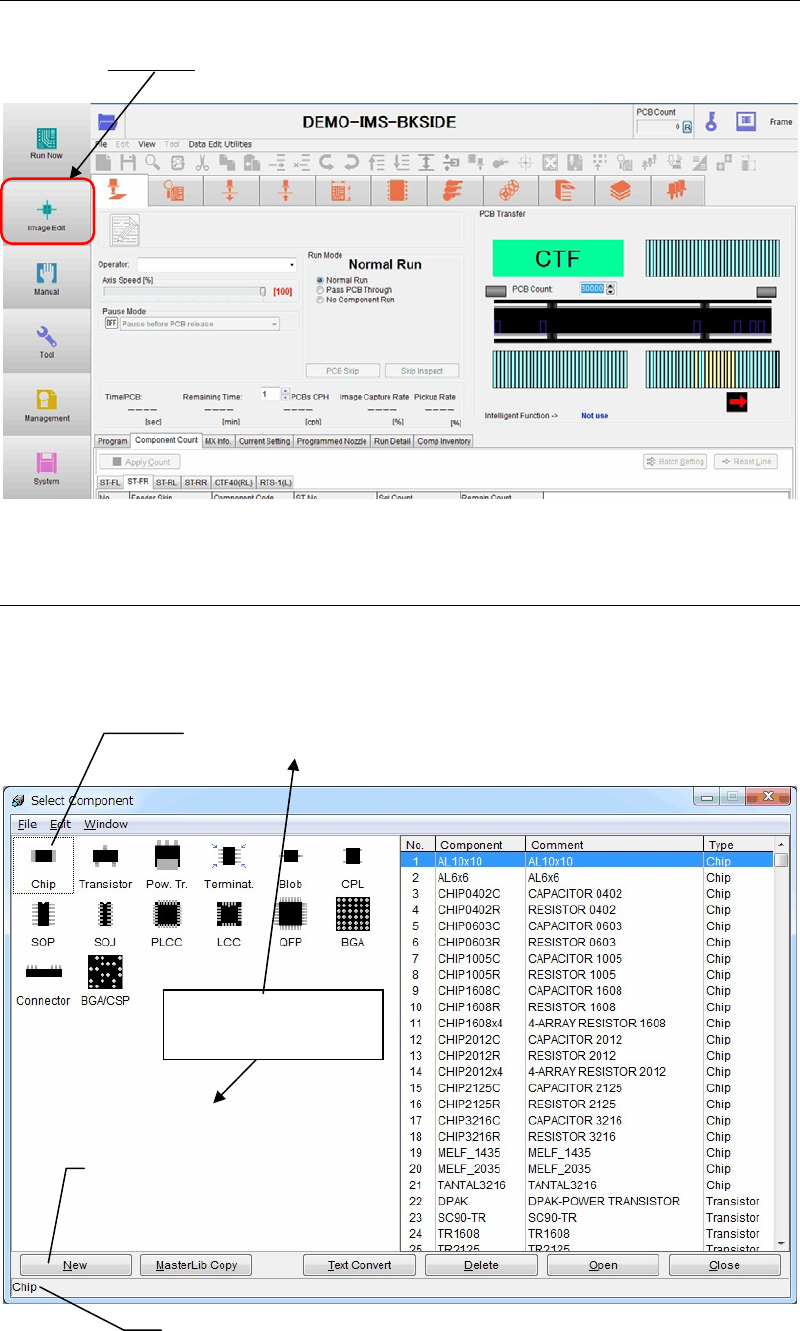This screenshot has height=1331, width=800.
Task: Select the DPAK-POWER TRANSISTOR row
Action: [x=587, y=1201]
